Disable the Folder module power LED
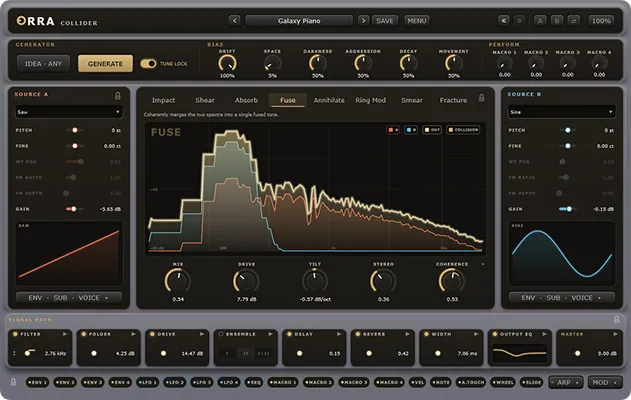 pos(84,334)
